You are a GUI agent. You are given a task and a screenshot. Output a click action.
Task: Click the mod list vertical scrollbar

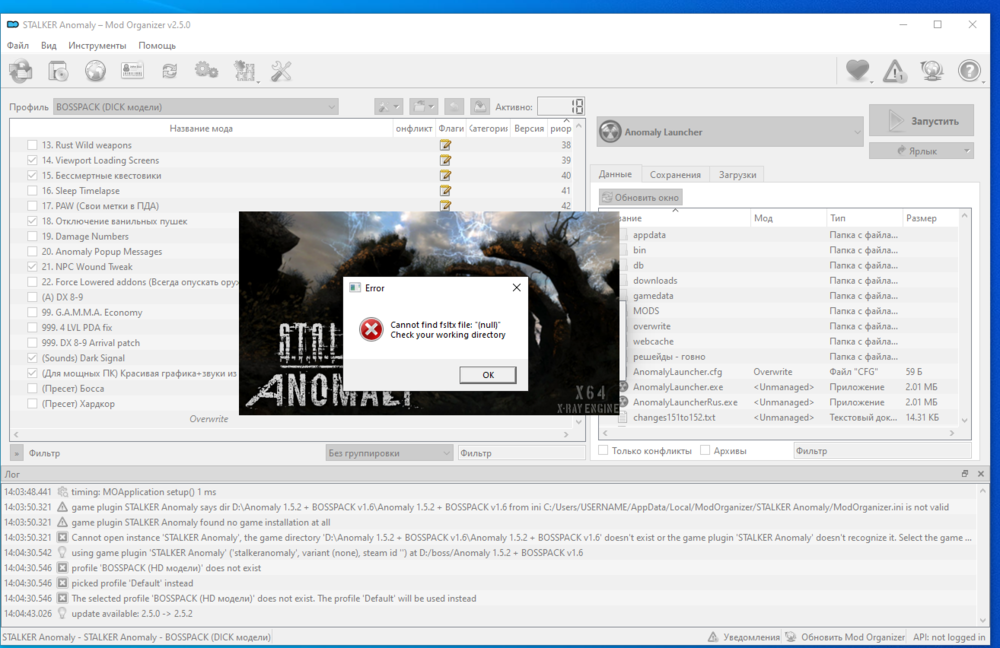[578, 274]
